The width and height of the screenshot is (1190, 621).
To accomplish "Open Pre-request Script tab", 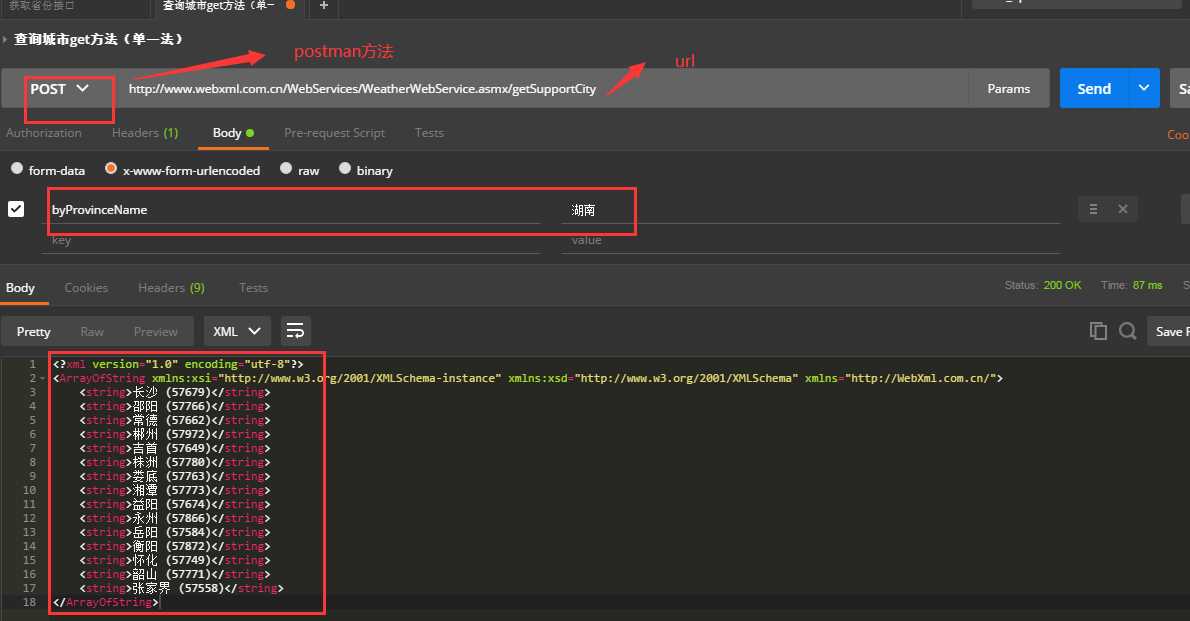I will [335, 133].
